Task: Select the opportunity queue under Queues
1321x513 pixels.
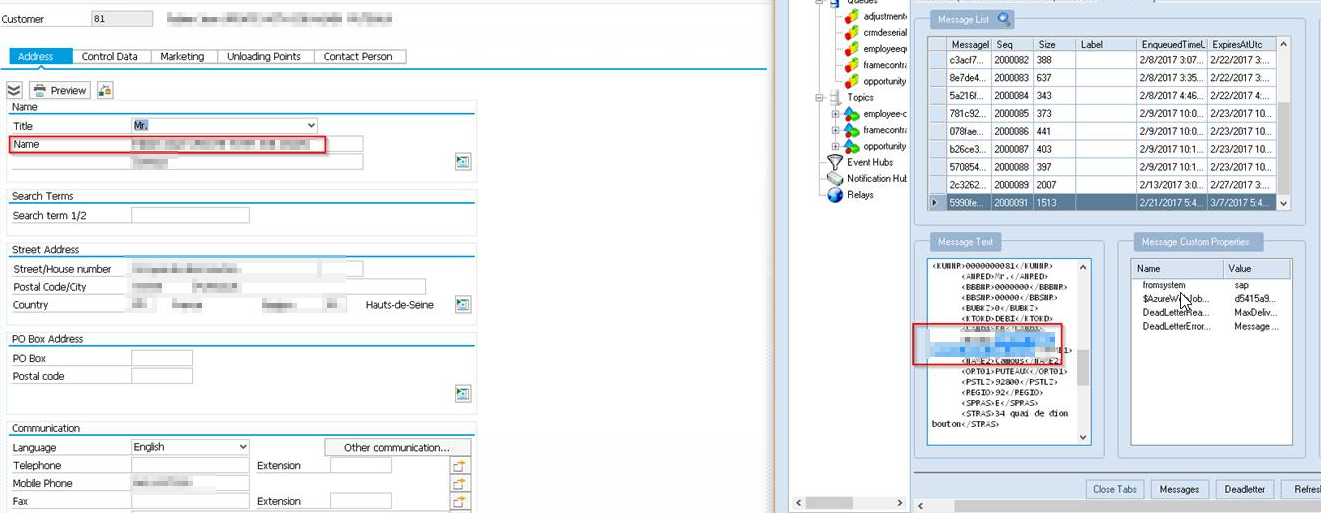Action: click(876, 81)
